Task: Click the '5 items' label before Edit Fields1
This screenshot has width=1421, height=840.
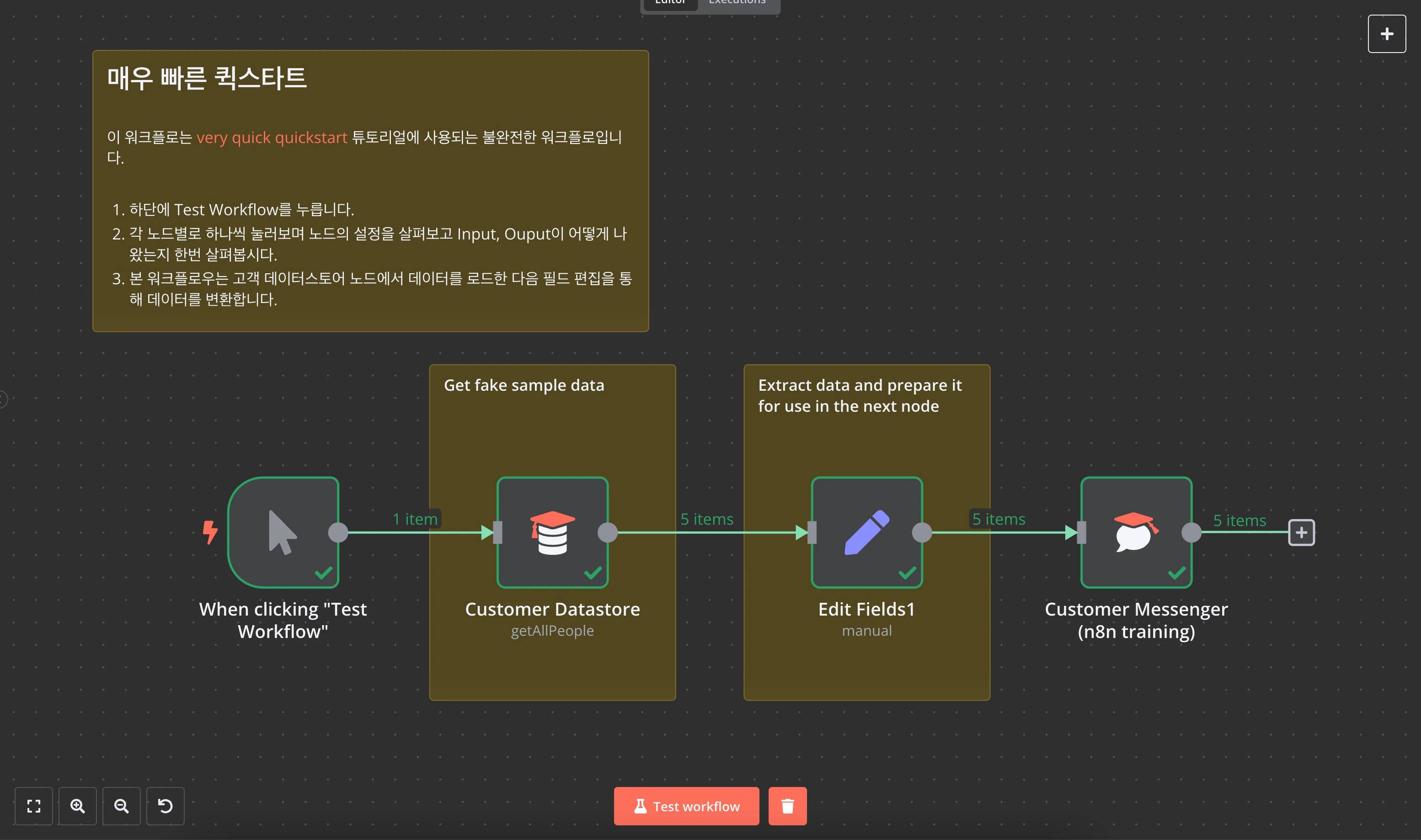Action: tap(706, 519)
